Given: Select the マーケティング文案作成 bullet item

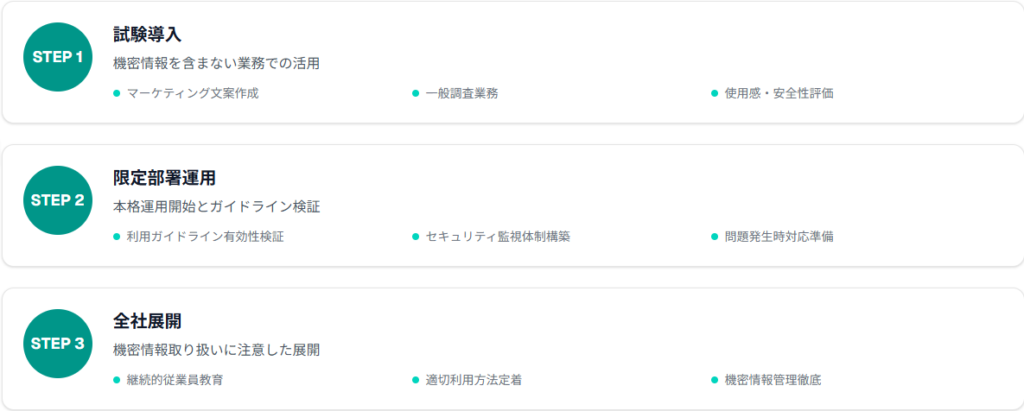Looking at the screenshot, I should point(185,93).
